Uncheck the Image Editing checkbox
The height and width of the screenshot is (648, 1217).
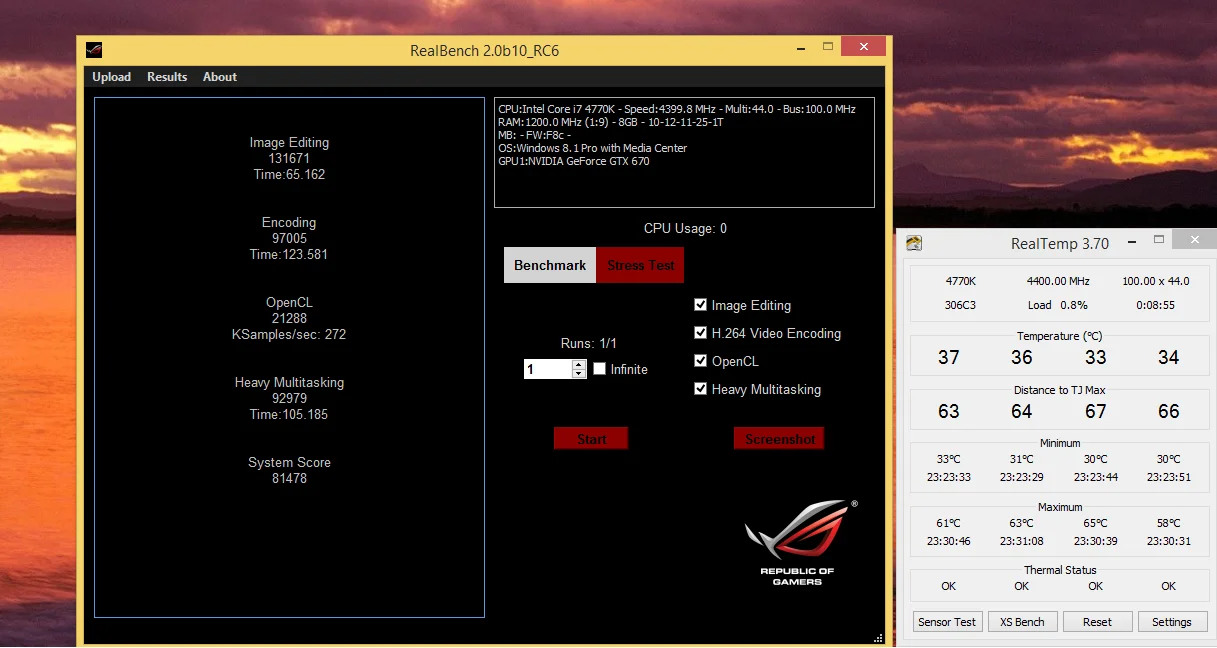(701, 305)
